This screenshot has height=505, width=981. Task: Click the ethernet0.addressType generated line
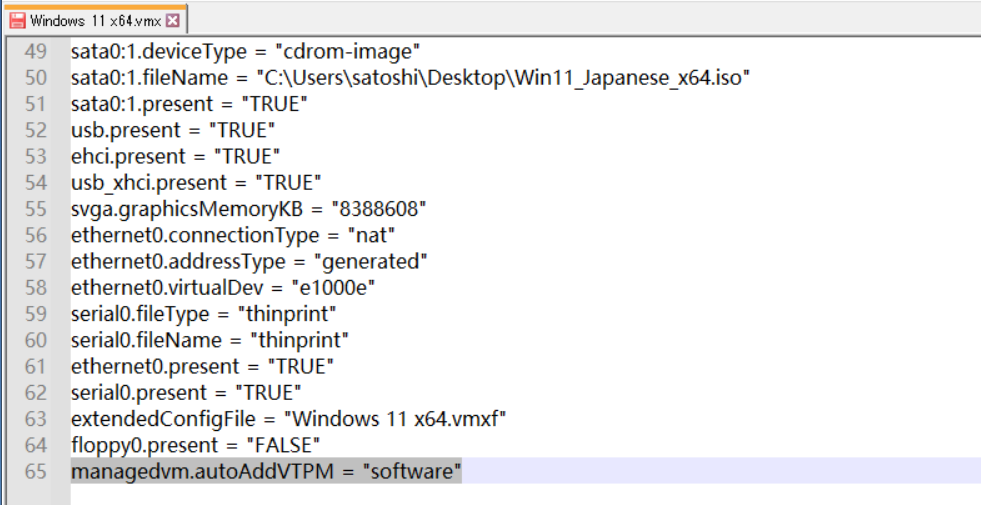point(249,262)
